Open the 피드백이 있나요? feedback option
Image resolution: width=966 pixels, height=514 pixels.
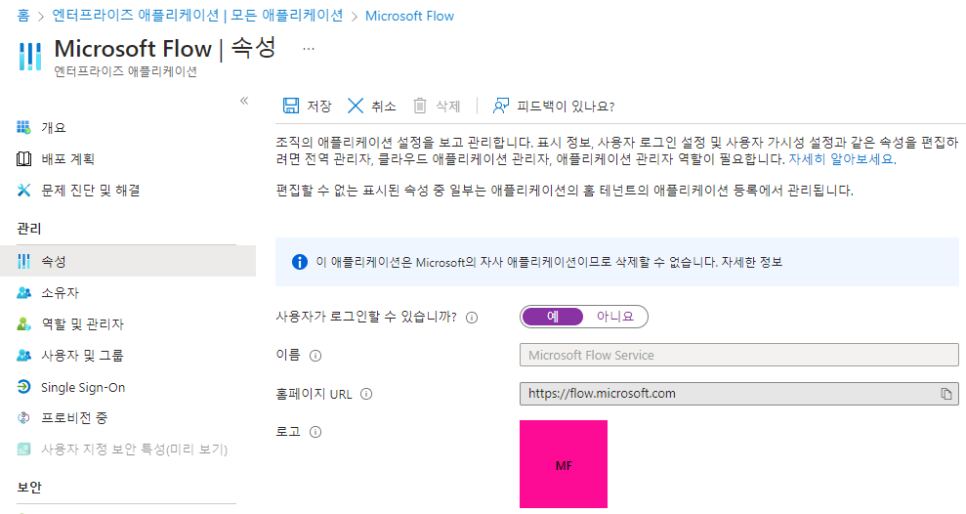(x=553, y=106)
